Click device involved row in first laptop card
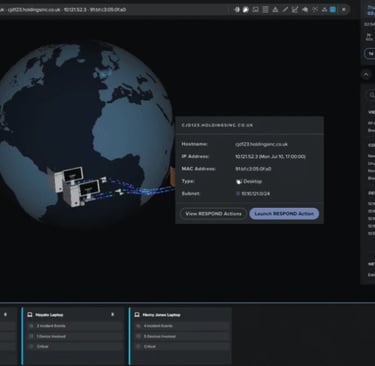The width and height of the screenshot is (375, 366). point(75,336)
